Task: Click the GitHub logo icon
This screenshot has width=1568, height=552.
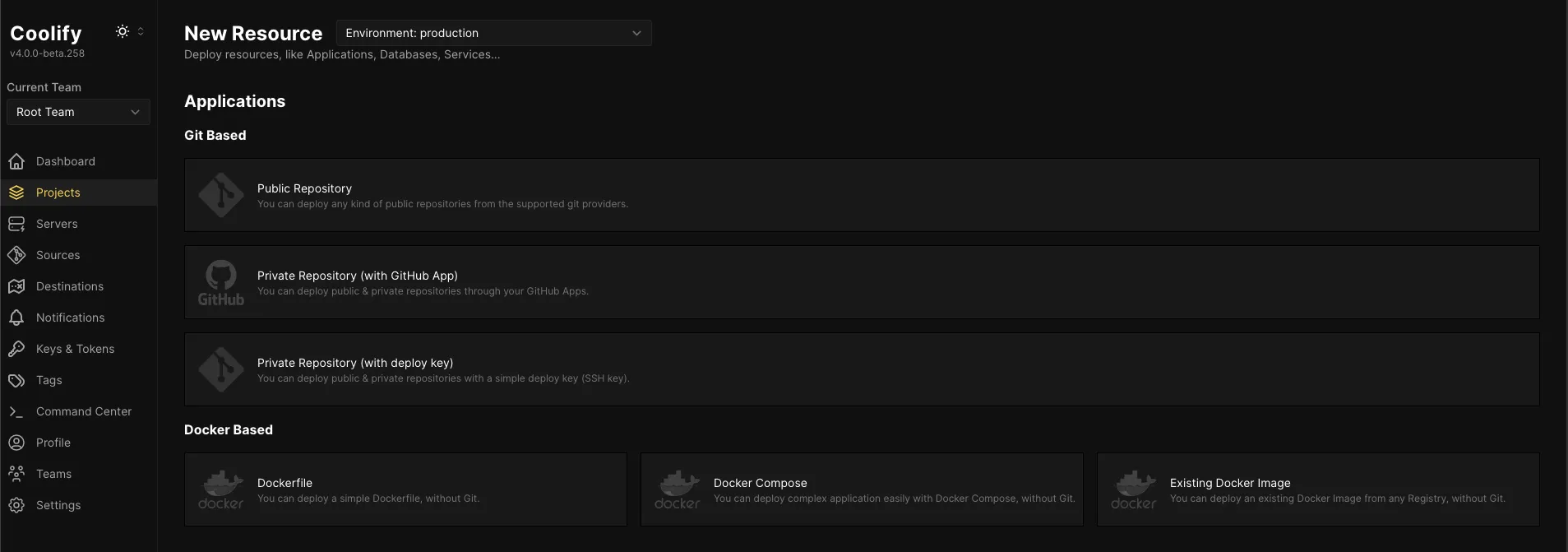Action: point(221,282)
